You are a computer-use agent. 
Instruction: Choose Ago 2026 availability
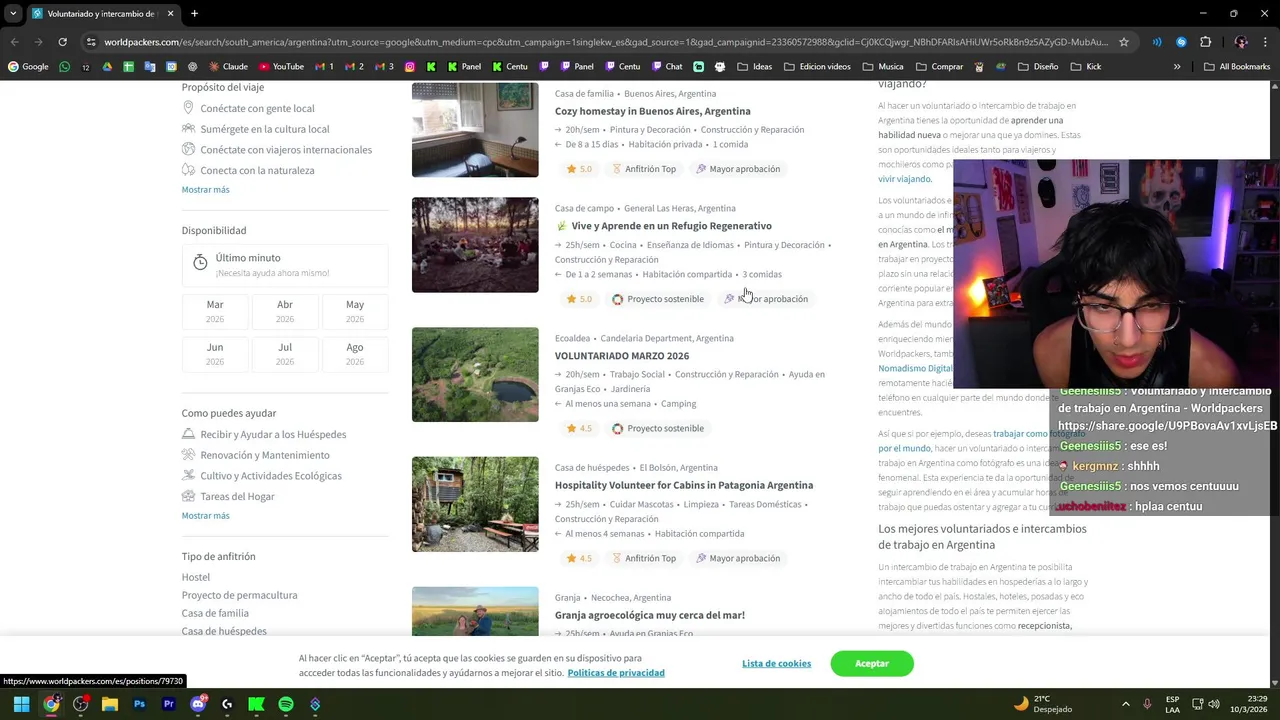[x=355, y=354]
